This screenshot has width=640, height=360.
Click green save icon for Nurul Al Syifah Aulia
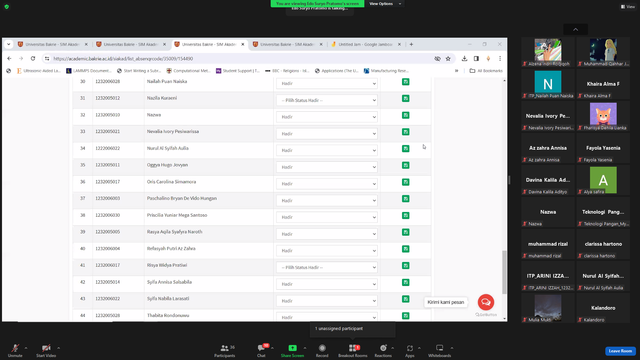[405, 149]
